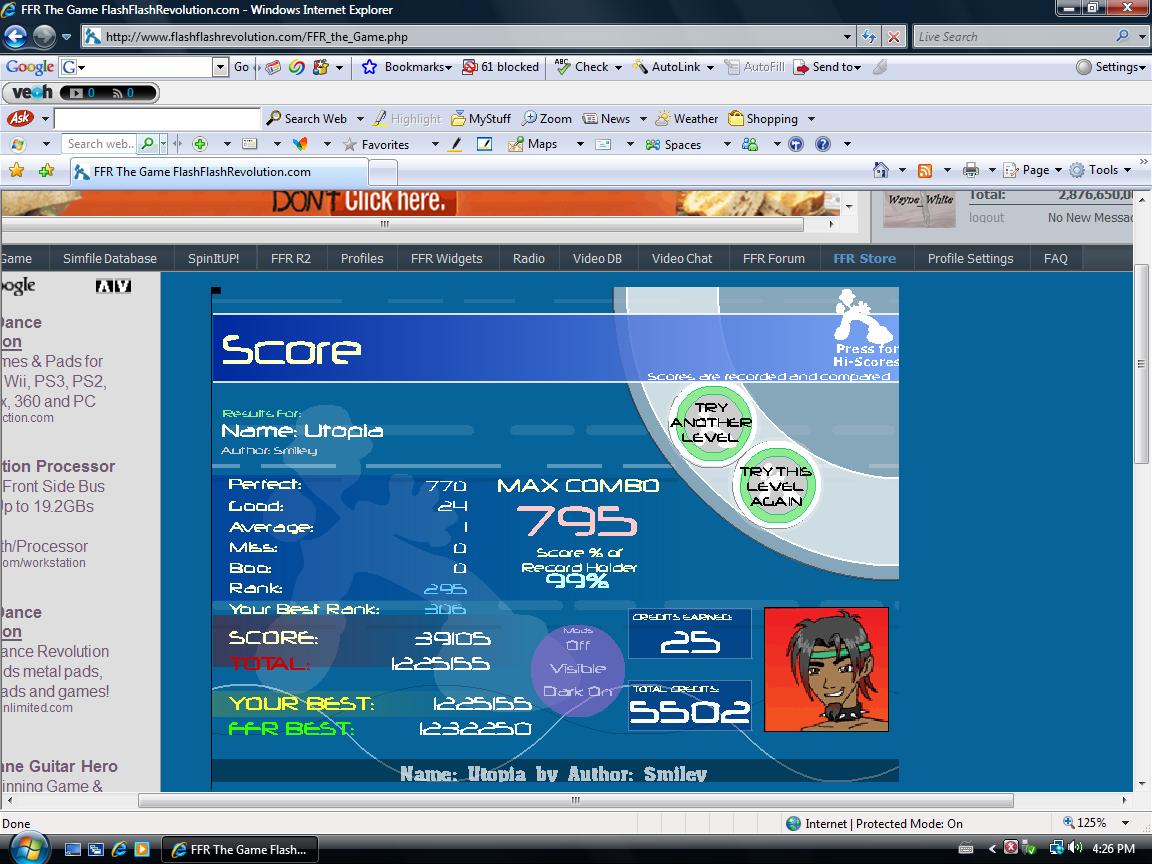The width and height of the screenshot is (1152, 864).
Task: Click Try This Level Again button
Action: [x=776, y=486]
